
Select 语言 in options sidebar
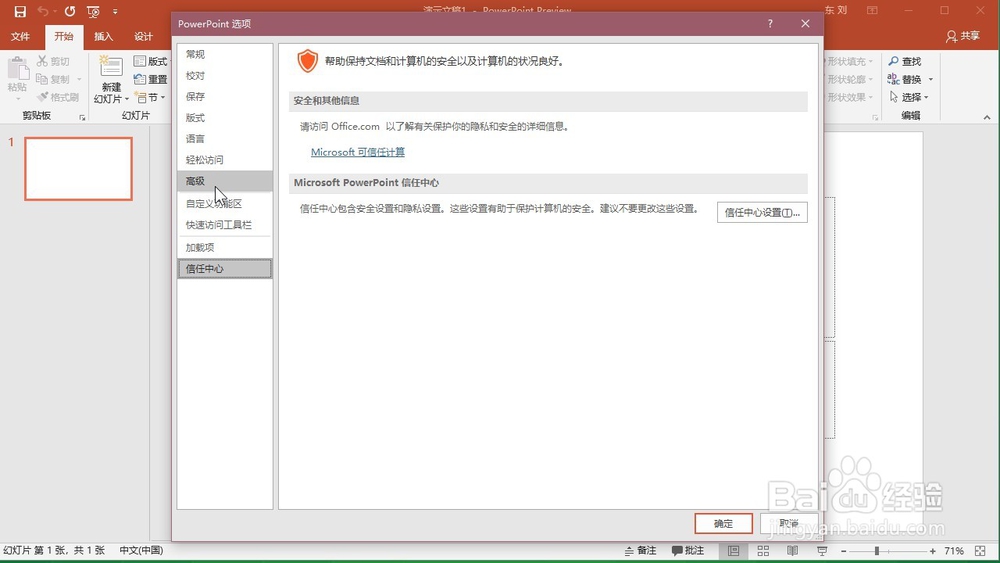click(224, 138)
